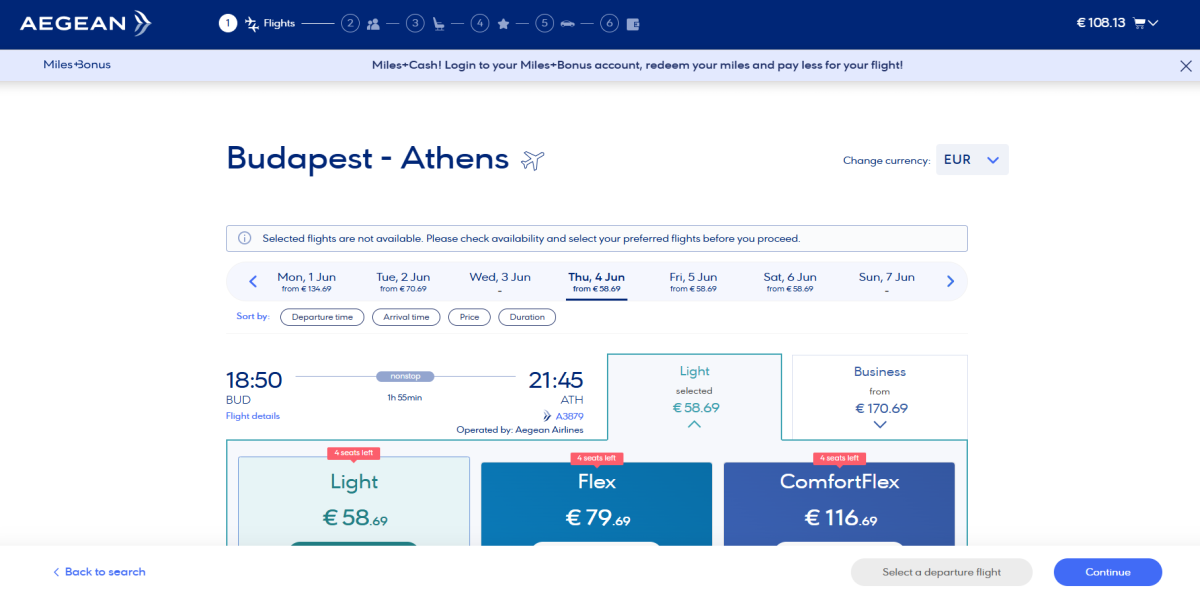This screenshot has width=1200, height=592.
Task: Click the seat selection step icon
Action: coord(438,24)
